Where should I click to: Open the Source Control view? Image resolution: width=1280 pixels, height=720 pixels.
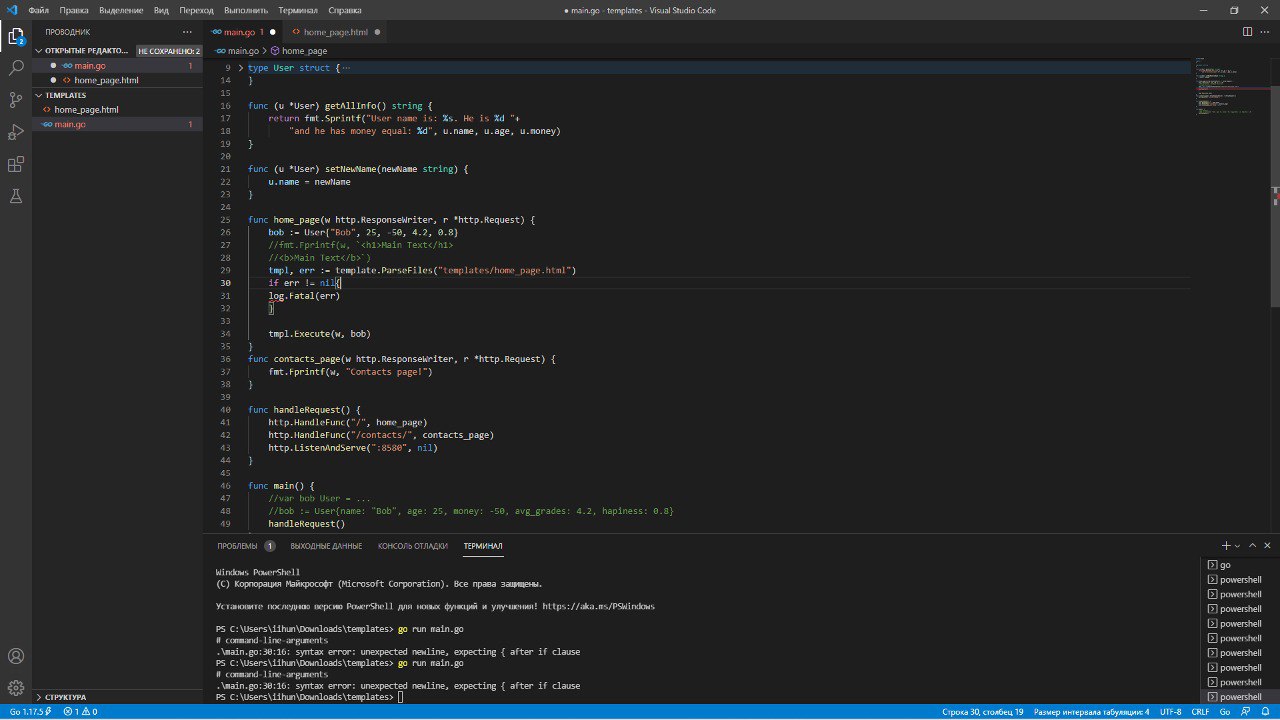tap(16, 100)
